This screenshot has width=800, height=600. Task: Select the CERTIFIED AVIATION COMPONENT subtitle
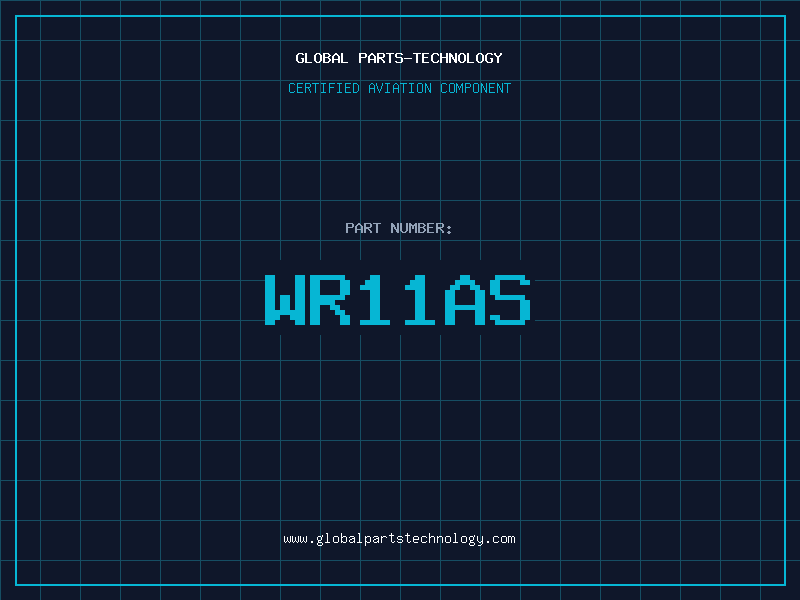click(x=399, y=88)
